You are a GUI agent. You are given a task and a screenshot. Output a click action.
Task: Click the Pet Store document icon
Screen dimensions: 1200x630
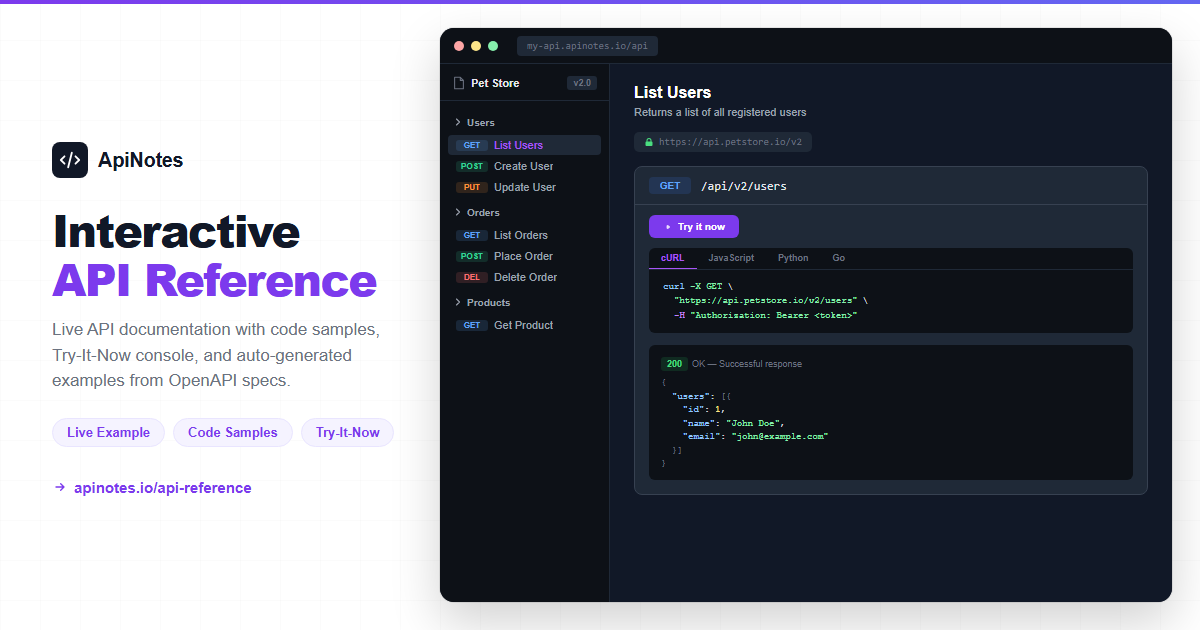(x=459, y=83)
